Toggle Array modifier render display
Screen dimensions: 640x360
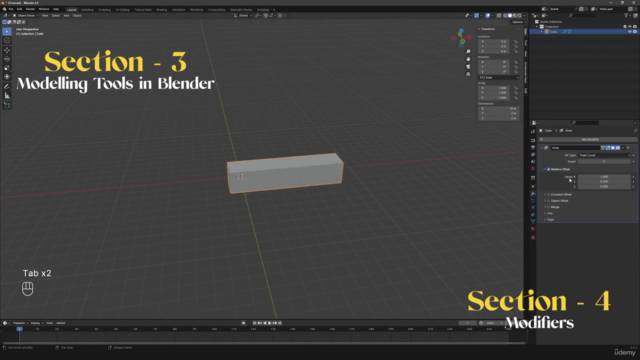[618, 148]
